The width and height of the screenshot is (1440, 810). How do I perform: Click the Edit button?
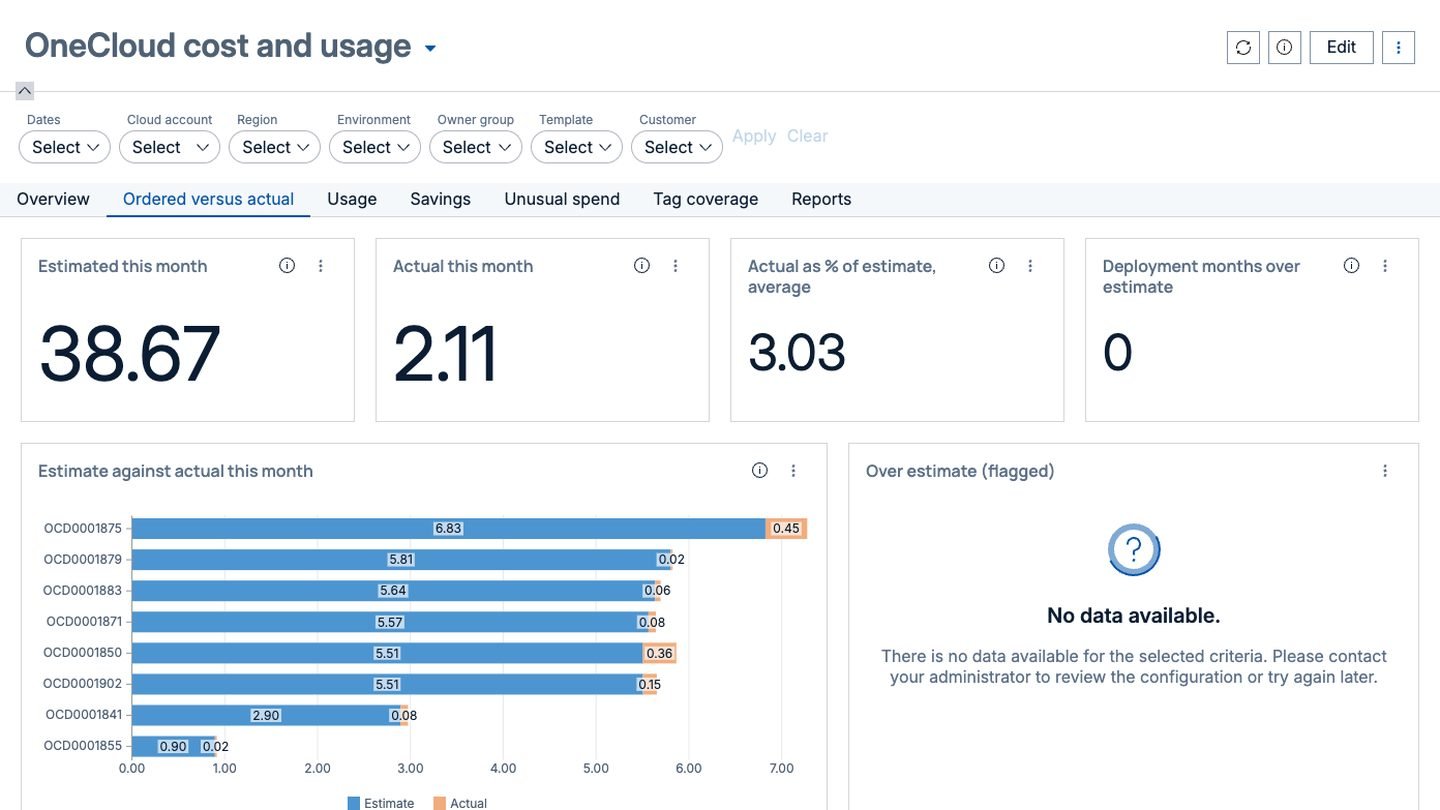click(x=1341, y=47)
